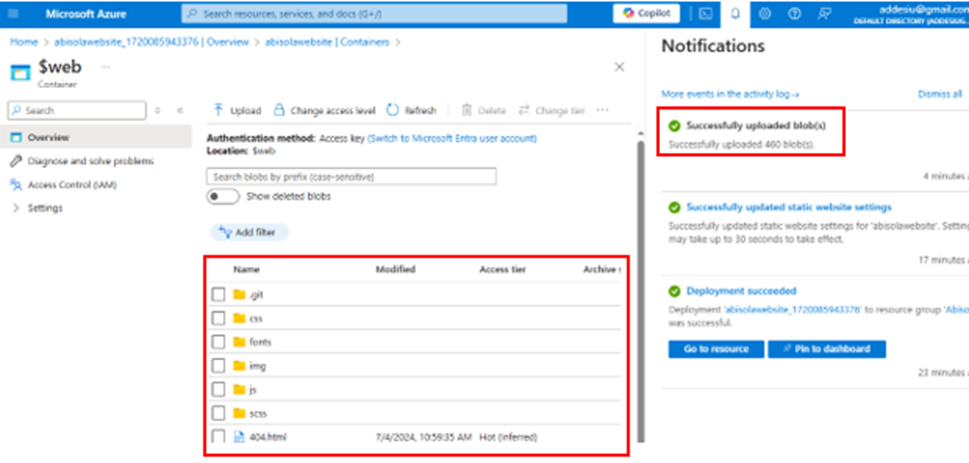Click Upload in the toolbar
969x463 pixels.
[237, 111]
